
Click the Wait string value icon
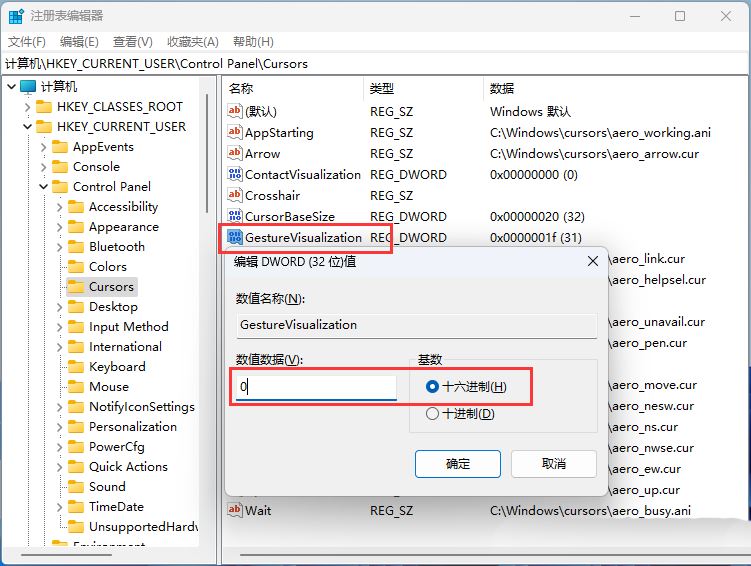click(x=235, y=510)
